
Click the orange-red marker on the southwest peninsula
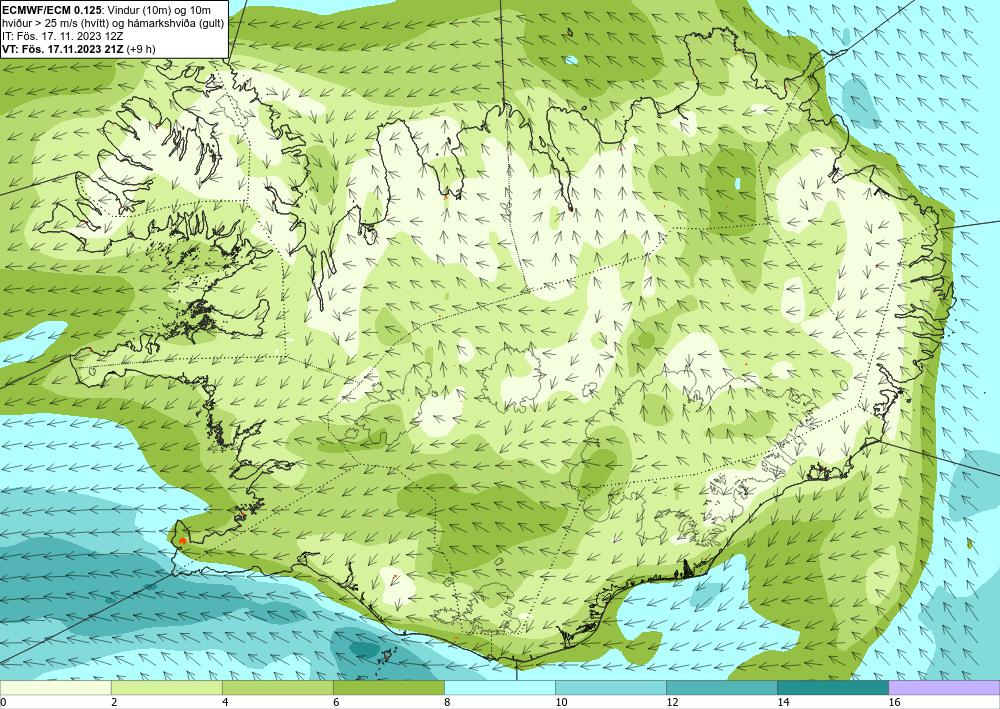(x=182, y=541)
